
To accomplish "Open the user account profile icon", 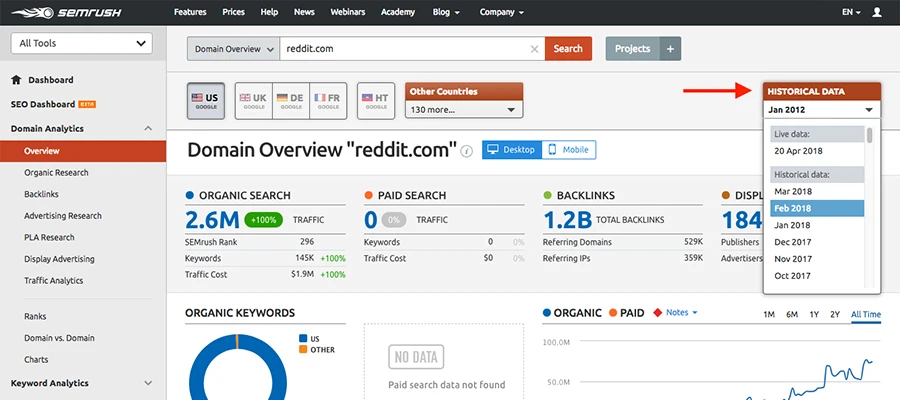I will click(877, 12).
